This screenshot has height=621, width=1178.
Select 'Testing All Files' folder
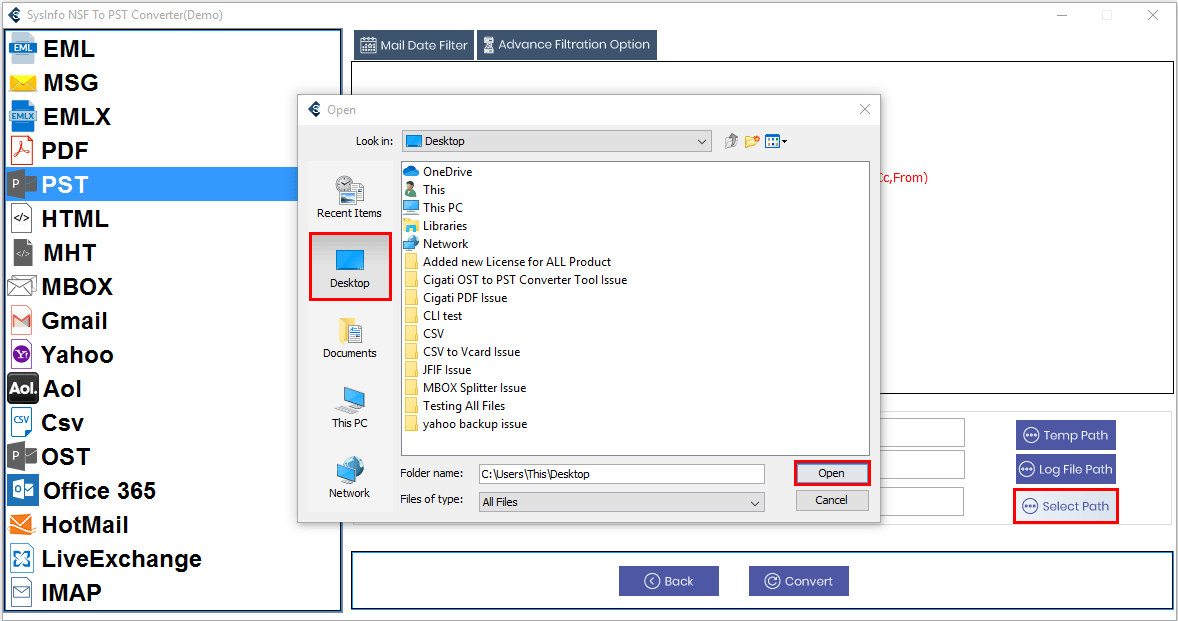(455, 406)
